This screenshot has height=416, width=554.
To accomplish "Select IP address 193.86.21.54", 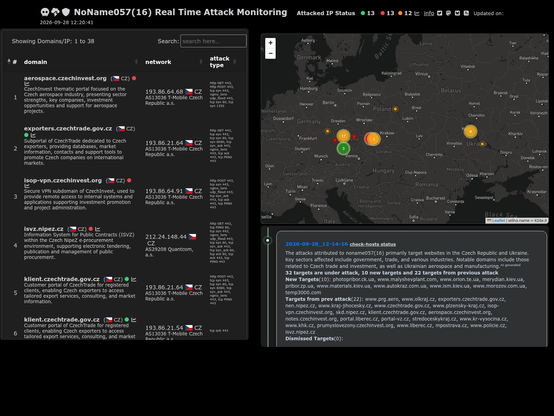I will click(164, 328).
